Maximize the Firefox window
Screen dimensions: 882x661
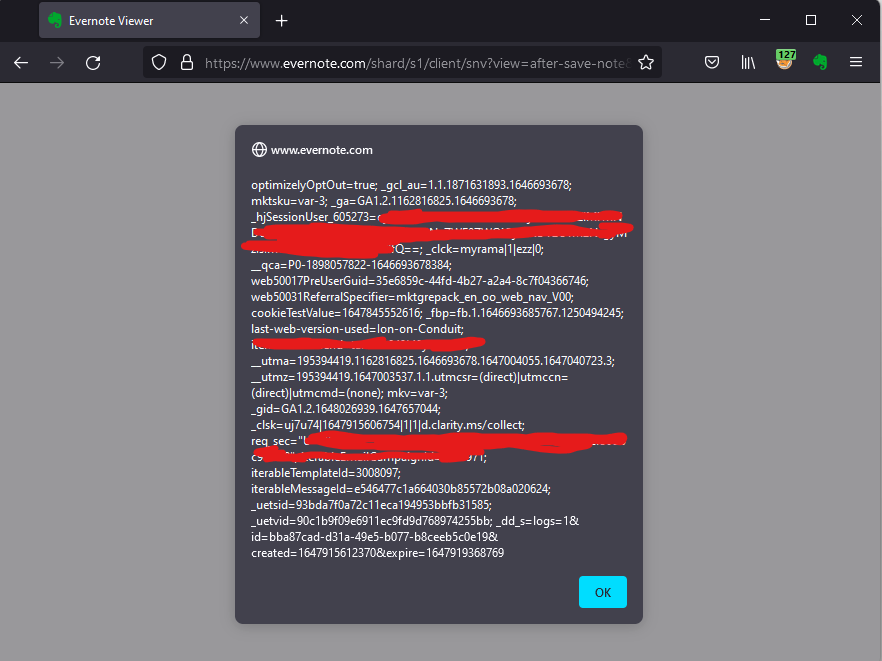(811, 20)
